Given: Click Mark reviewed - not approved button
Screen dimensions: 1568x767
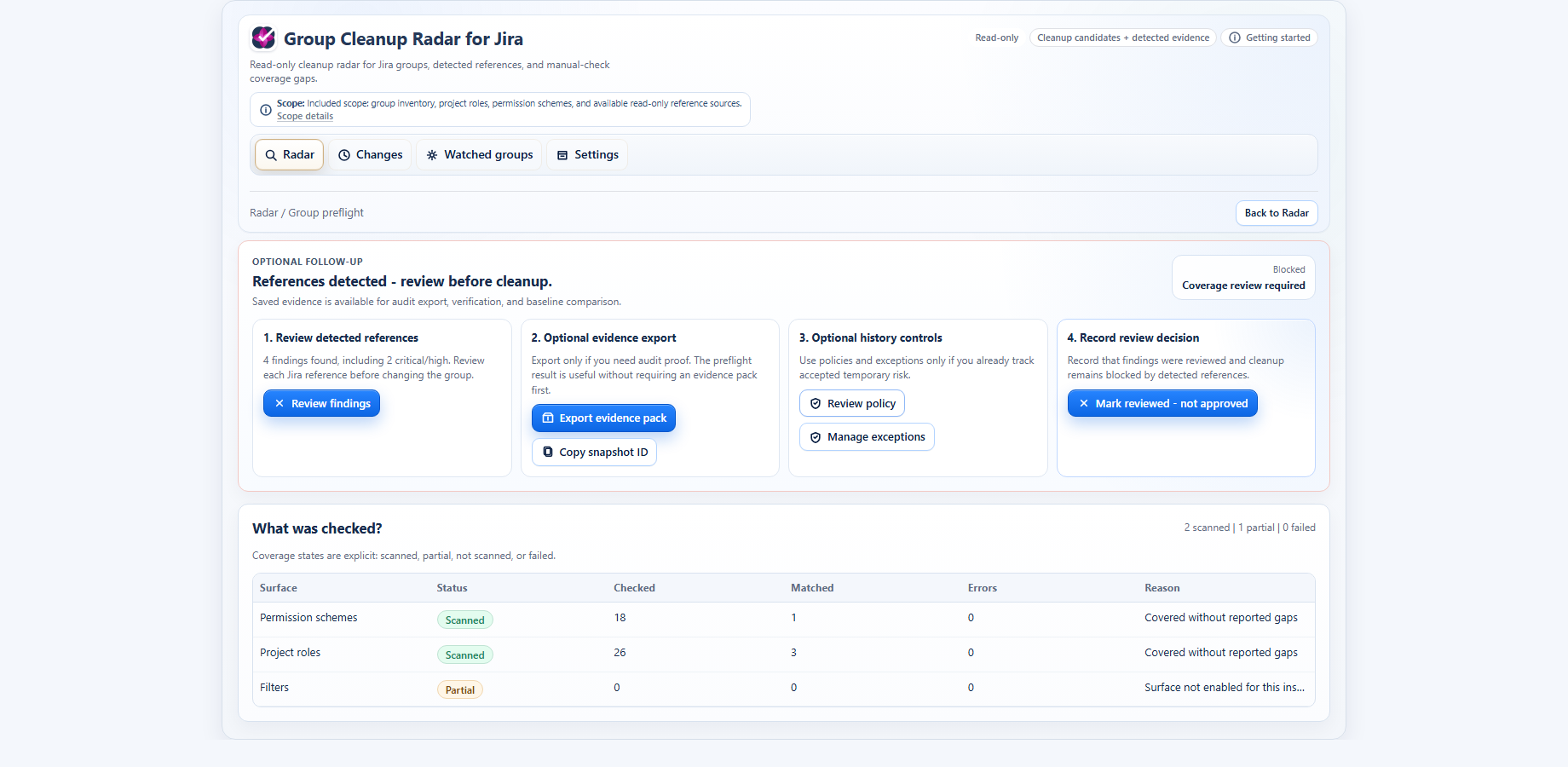Looking at the screenshot, I should point(1162,403).
